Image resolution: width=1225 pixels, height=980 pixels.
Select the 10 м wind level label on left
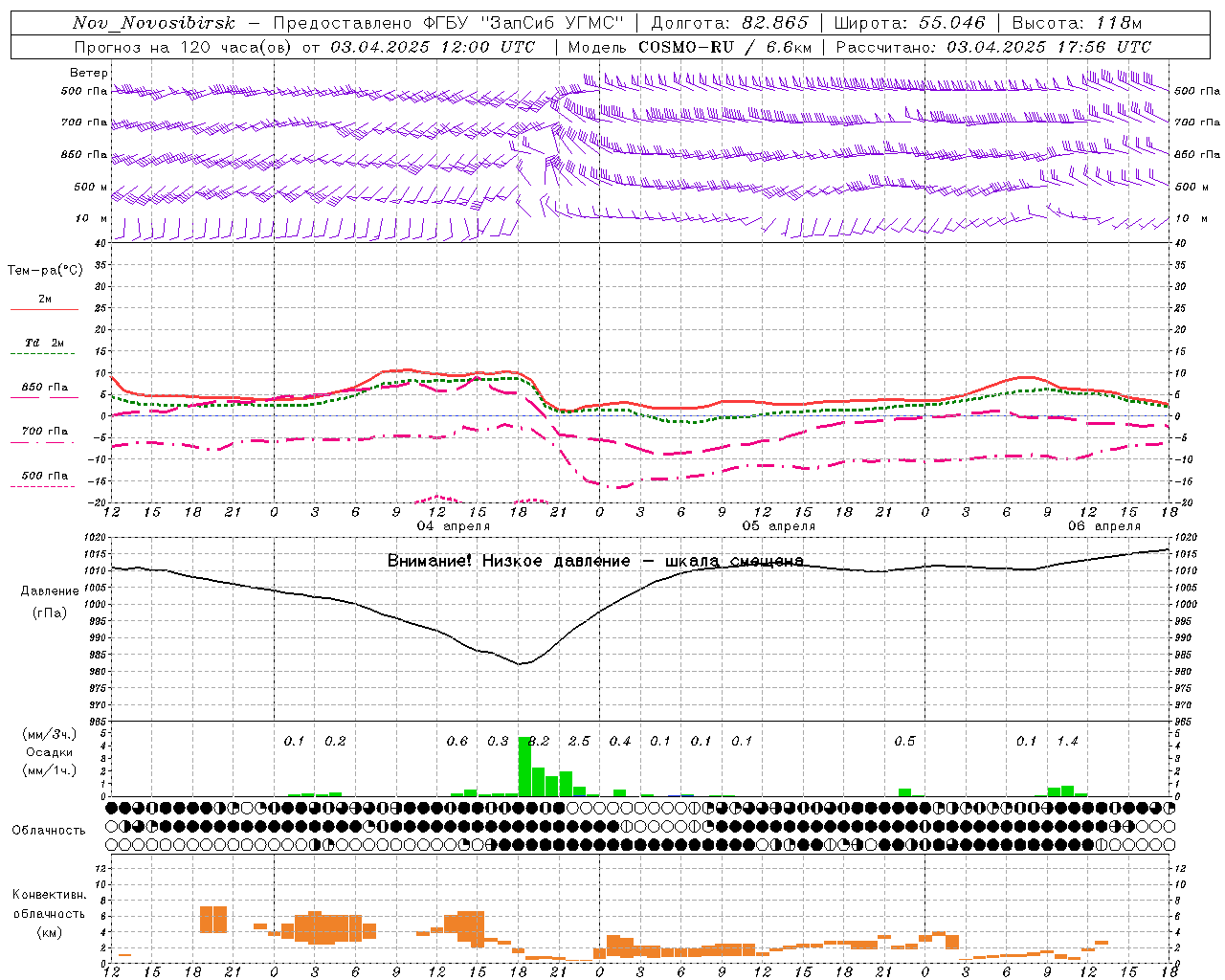[92, 218]
